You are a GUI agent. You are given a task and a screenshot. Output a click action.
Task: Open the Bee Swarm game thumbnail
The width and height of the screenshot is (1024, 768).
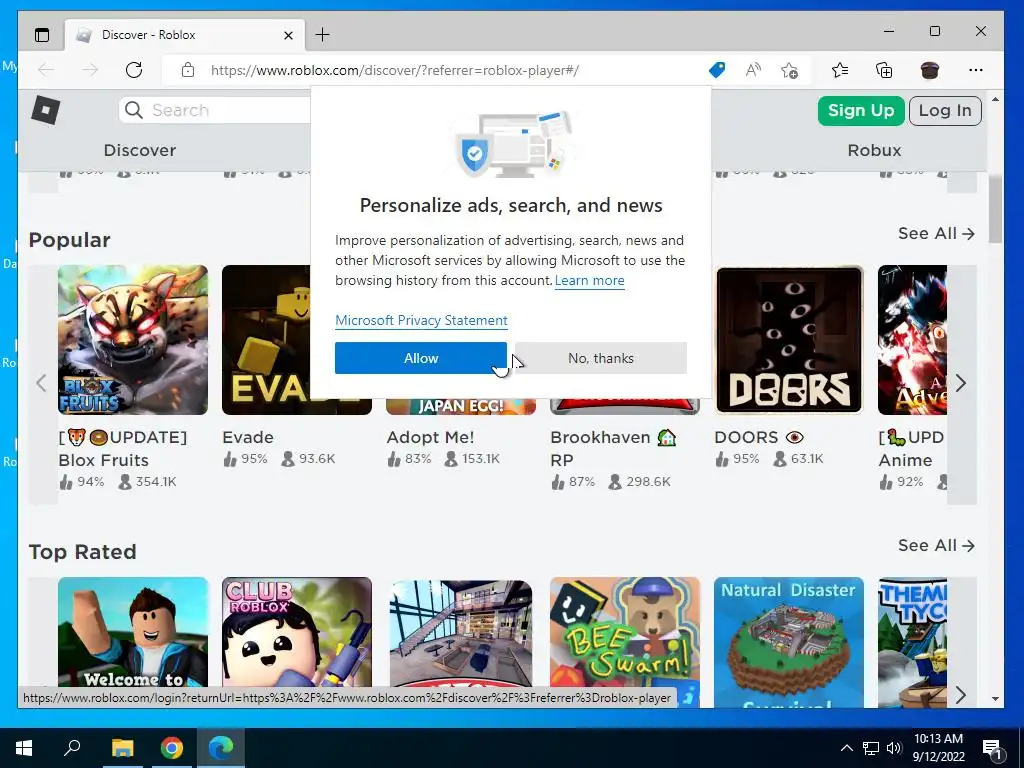(625, 632)
